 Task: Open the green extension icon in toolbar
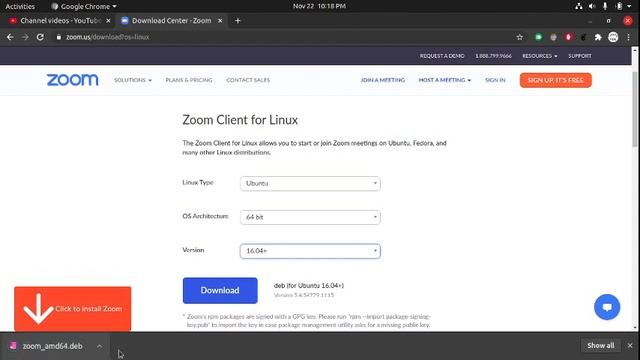click(x=538, y=37)
